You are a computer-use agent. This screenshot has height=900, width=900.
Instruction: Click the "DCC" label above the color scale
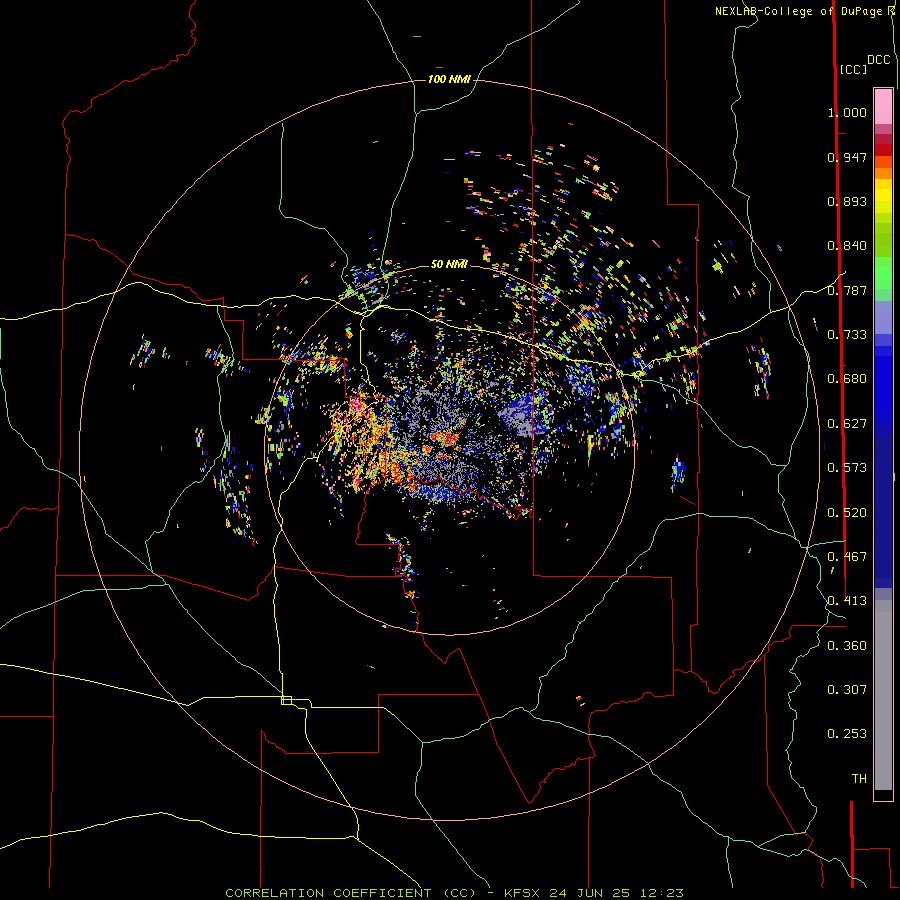coord(878,60)
